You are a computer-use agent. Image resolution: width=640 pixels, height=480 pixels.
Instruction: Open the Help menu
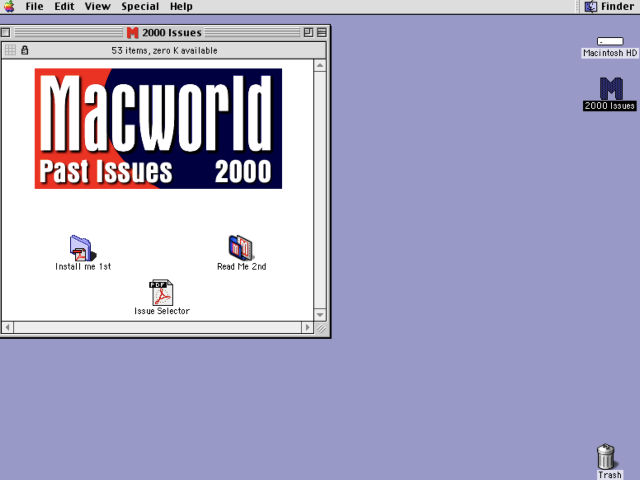181,7
